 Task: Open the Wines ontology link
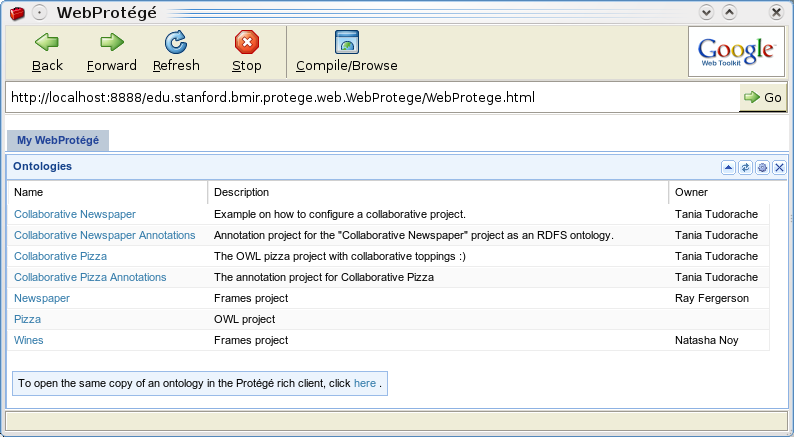[x=29, y=340]
